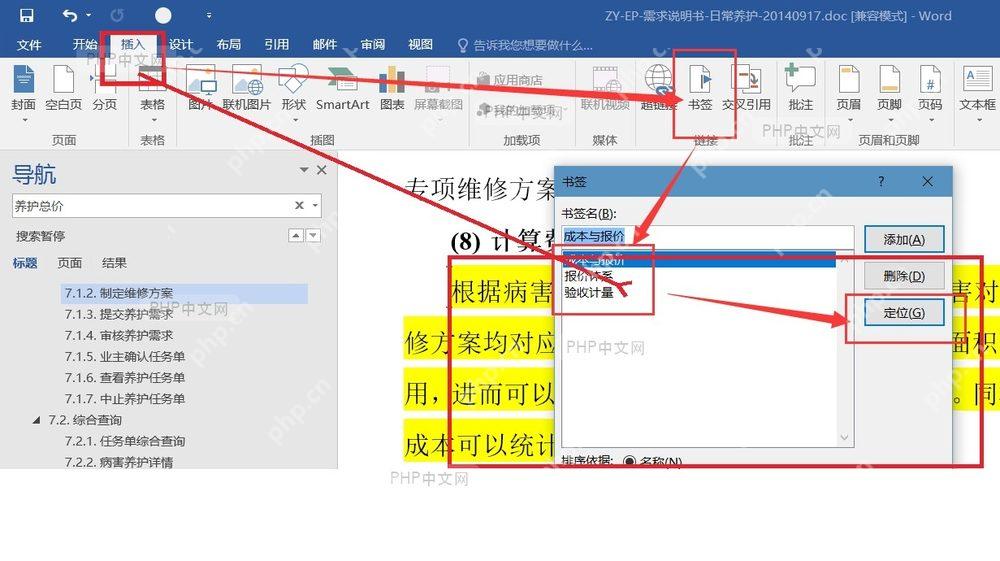
Task: Open the 形状 shapes gallery
Action: click(x=294, y=92)
